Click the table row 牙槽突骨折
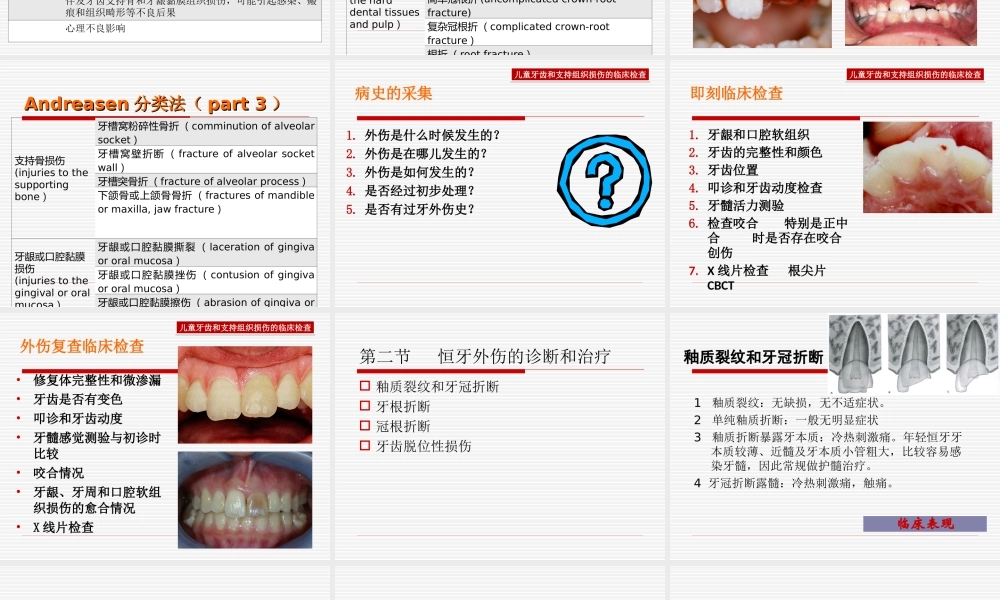 point(206,181)
